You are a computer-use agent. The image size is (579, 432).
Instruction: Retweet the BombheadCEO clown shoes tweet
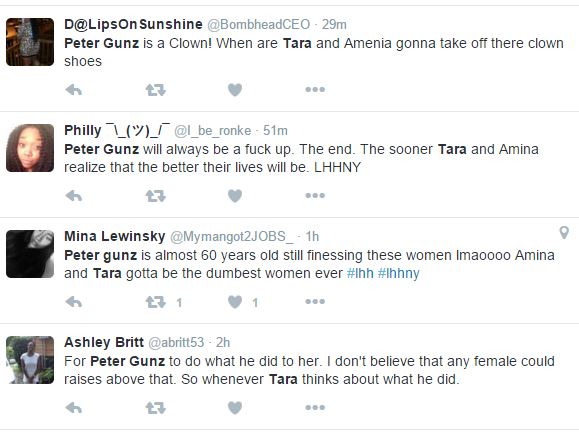coord(155,90)
